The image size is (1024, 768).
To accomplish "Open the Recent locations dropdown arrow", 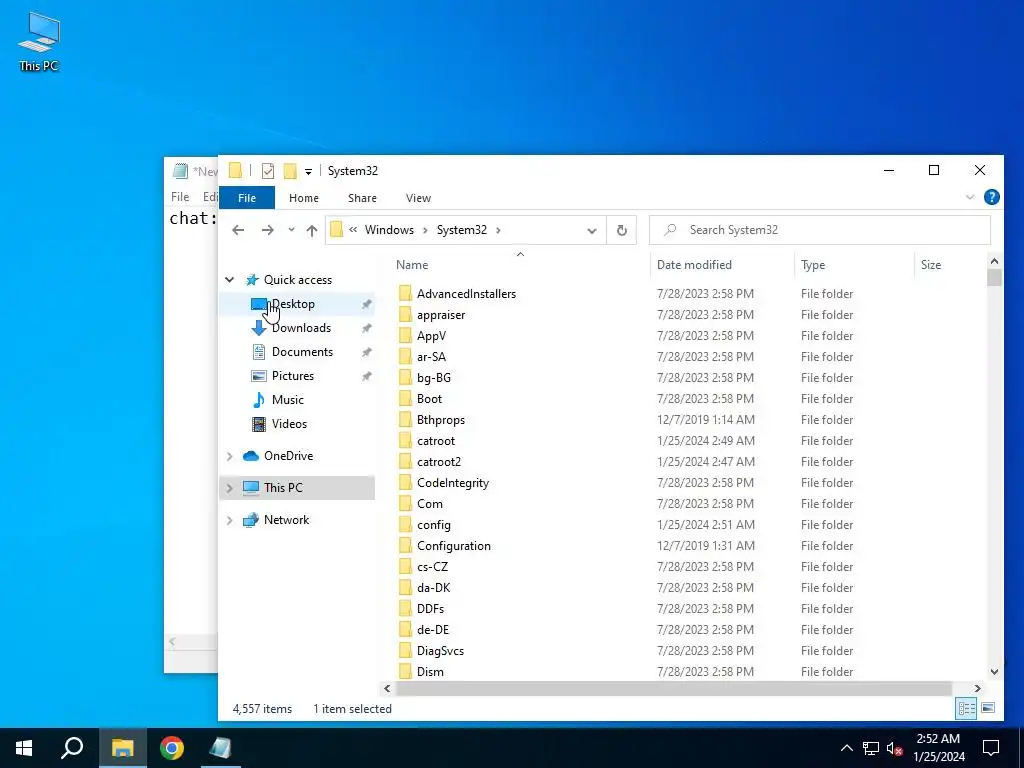I will click(291, 230).
